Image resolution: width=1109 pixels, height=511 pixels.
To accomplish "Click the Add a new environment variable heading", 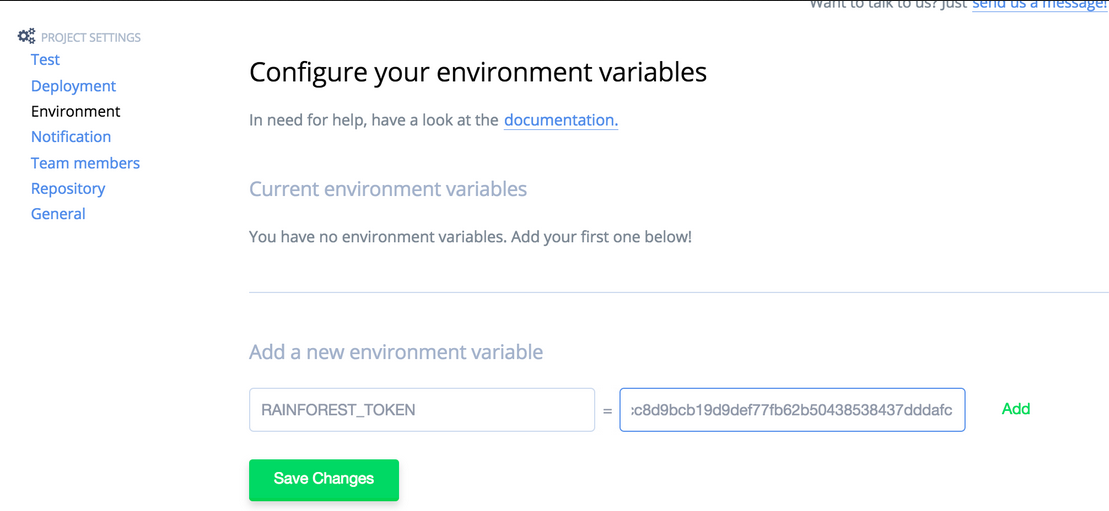I will pyautogui.click(x=396, y=352).
